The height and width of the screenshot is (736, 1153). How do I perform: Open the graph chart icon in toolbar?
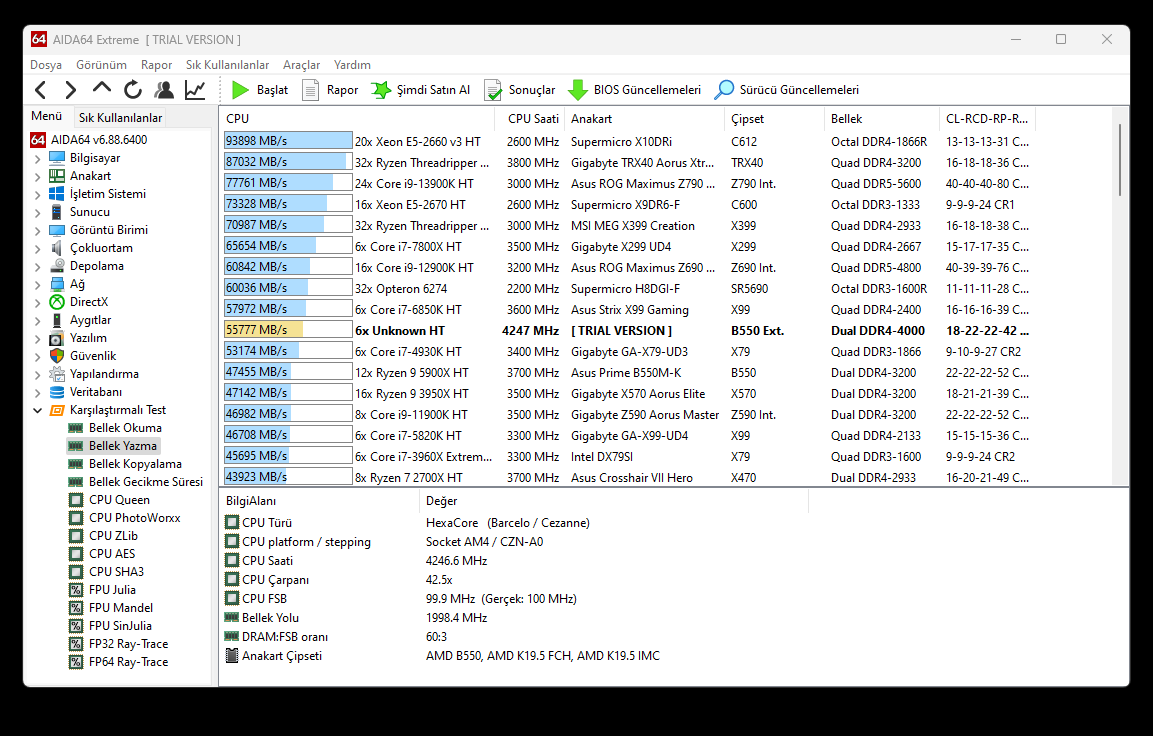point(195,90)
